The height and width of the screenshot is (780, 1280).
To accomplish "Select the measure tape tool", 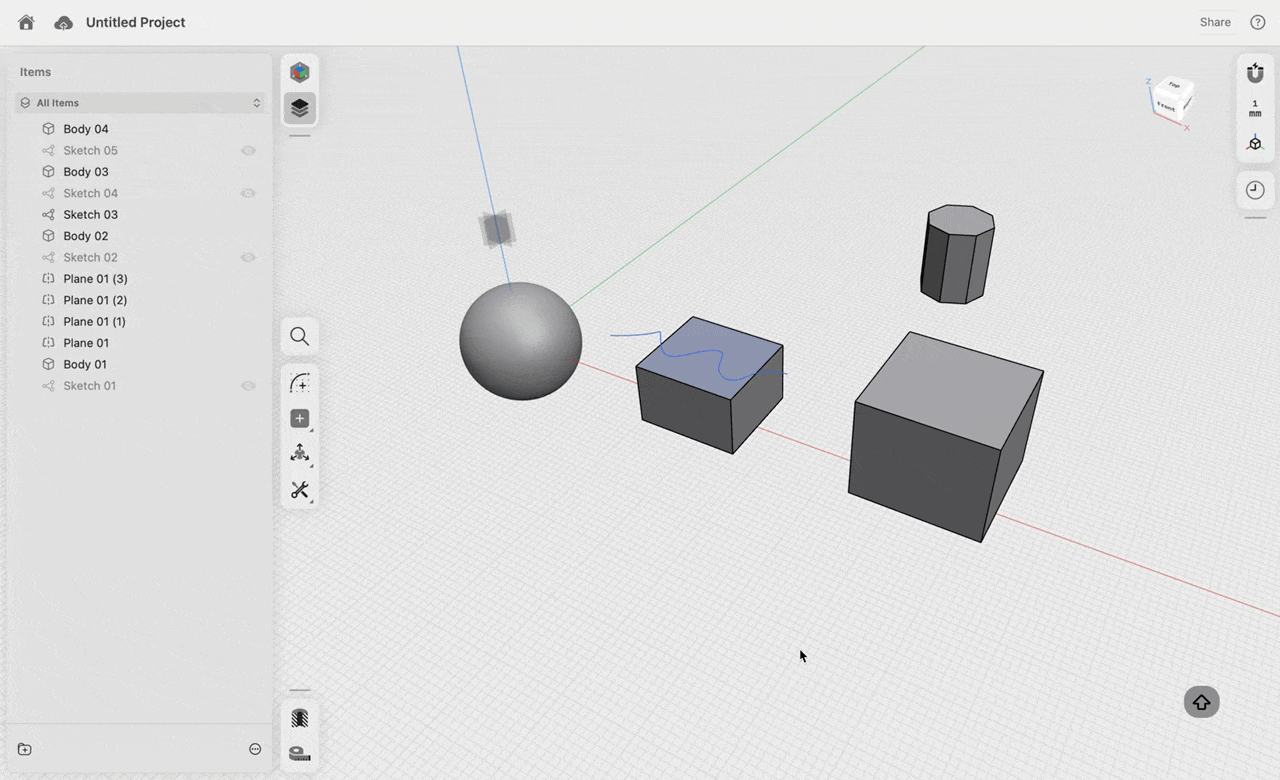I will tap(299, 753).
